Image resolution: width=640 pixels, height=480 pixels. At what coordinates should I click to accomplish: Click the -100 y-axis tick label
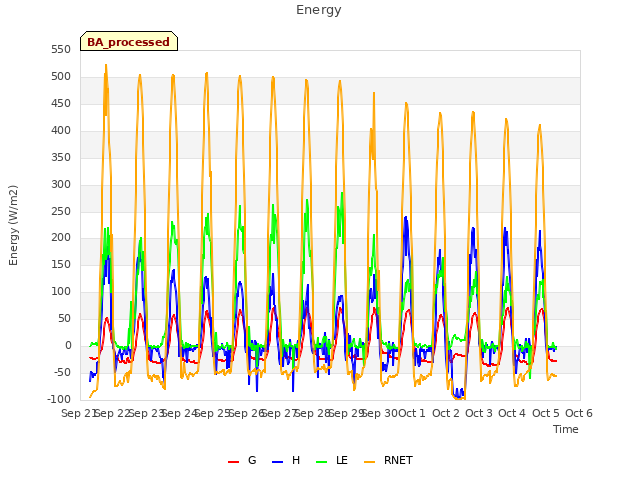pyautogui.click(x=59, y=399)
